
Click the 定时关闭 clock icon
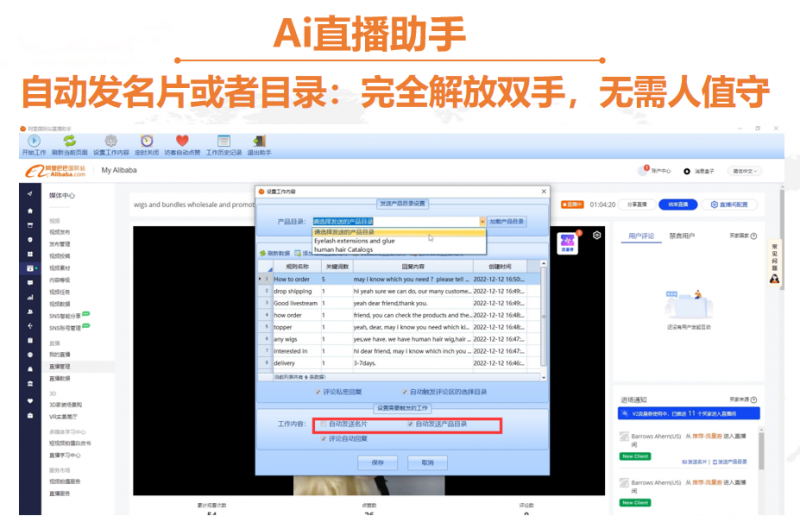(147, 141)
